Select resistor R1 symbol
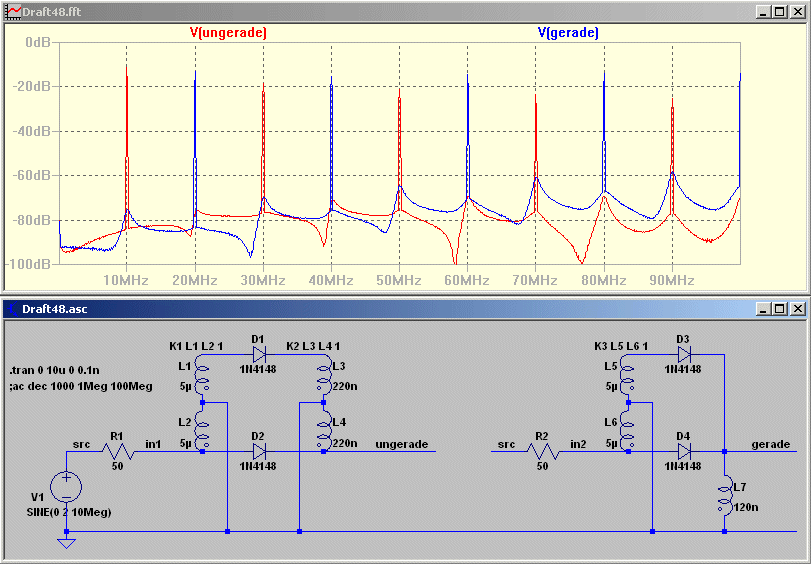 click(118, 451)
